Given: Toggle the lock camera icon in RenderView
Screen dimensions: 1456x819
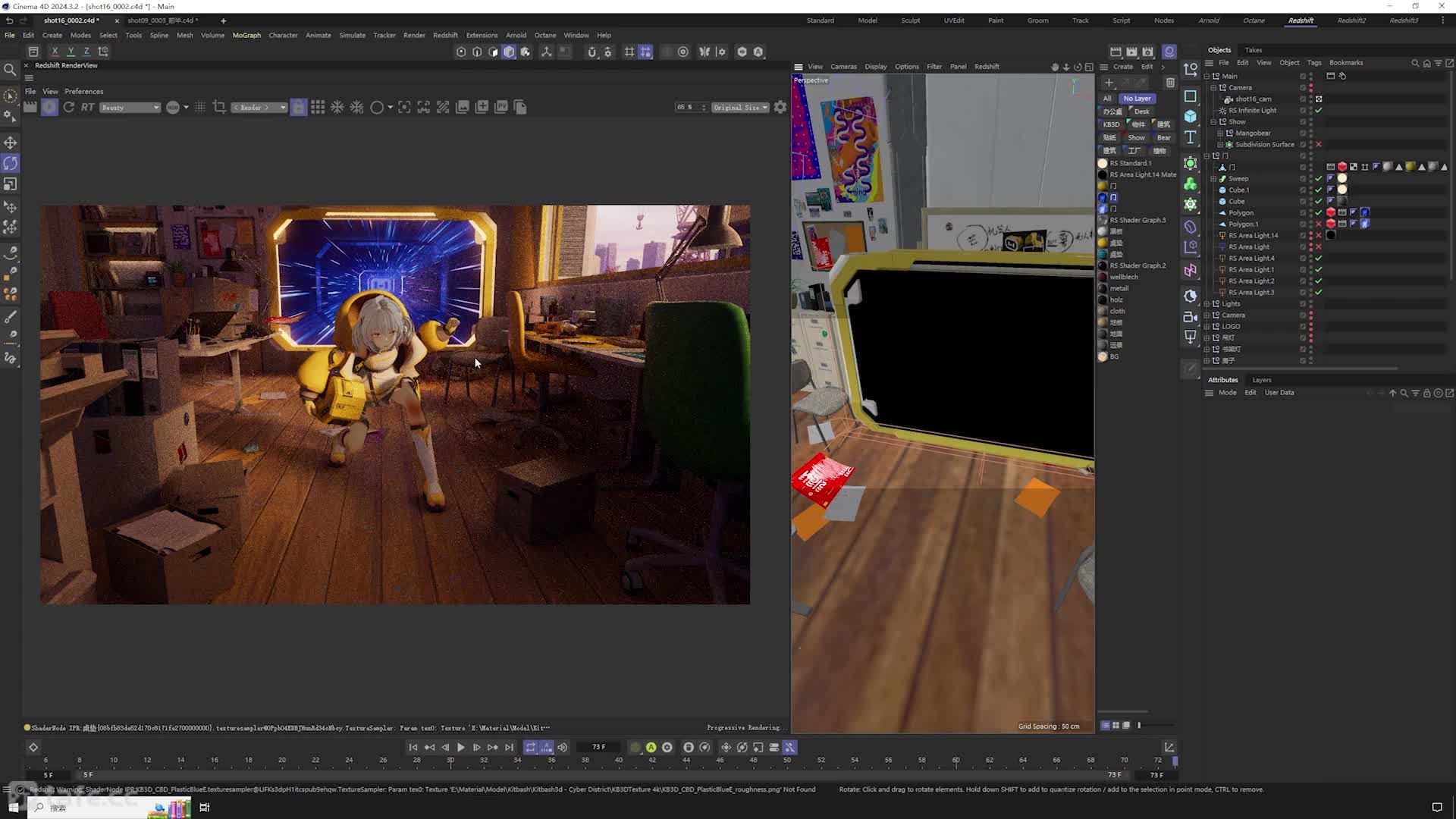Looking at the screenshot, I should coord(299,107).
